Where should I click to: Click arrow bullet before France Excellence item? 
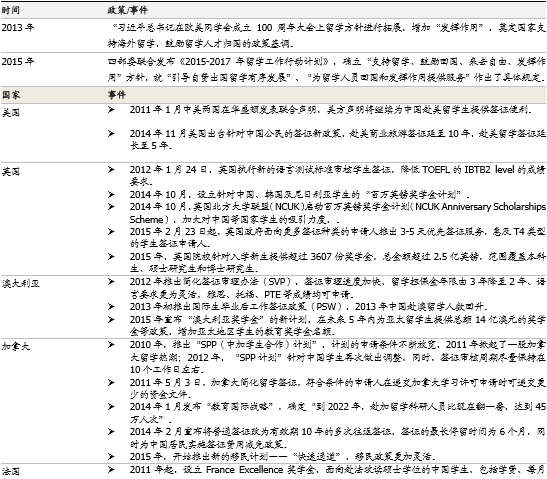(x=111, y=470)
